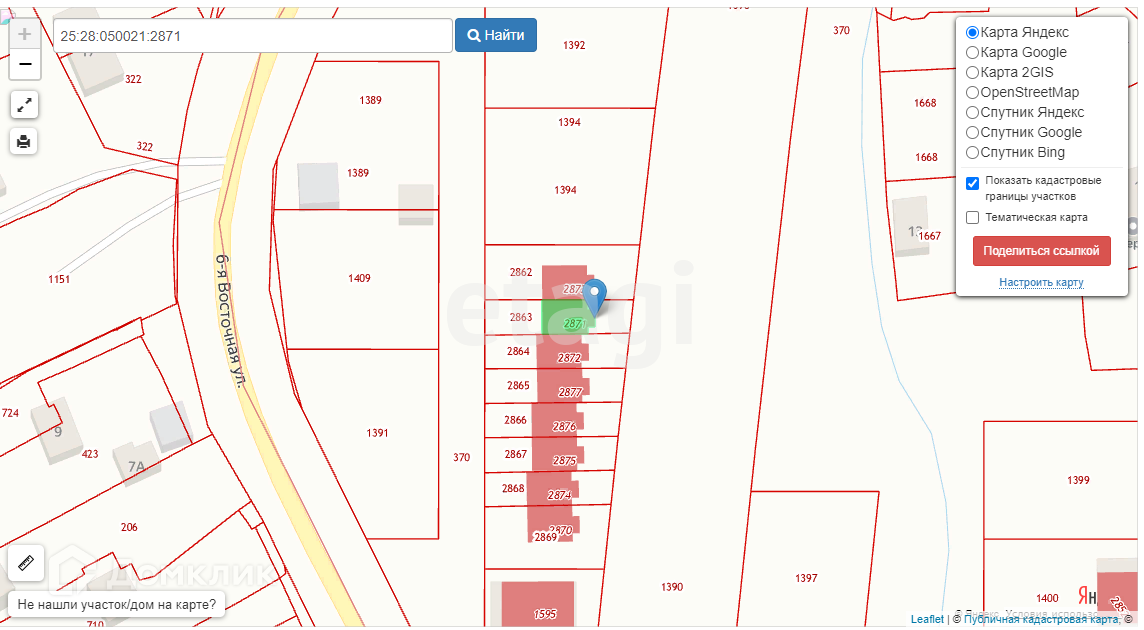The height and width of the screenshot is (630, 1144).
Task: Click parcel label 2869
Action: click(x=546, y=537)
